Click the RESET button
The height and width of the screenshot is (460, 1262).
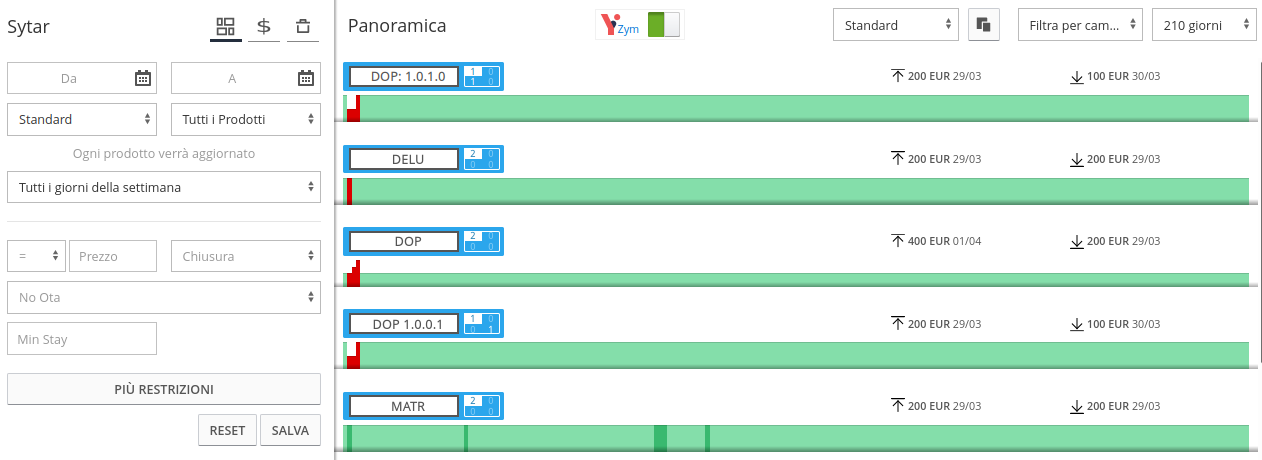point(227,430)
